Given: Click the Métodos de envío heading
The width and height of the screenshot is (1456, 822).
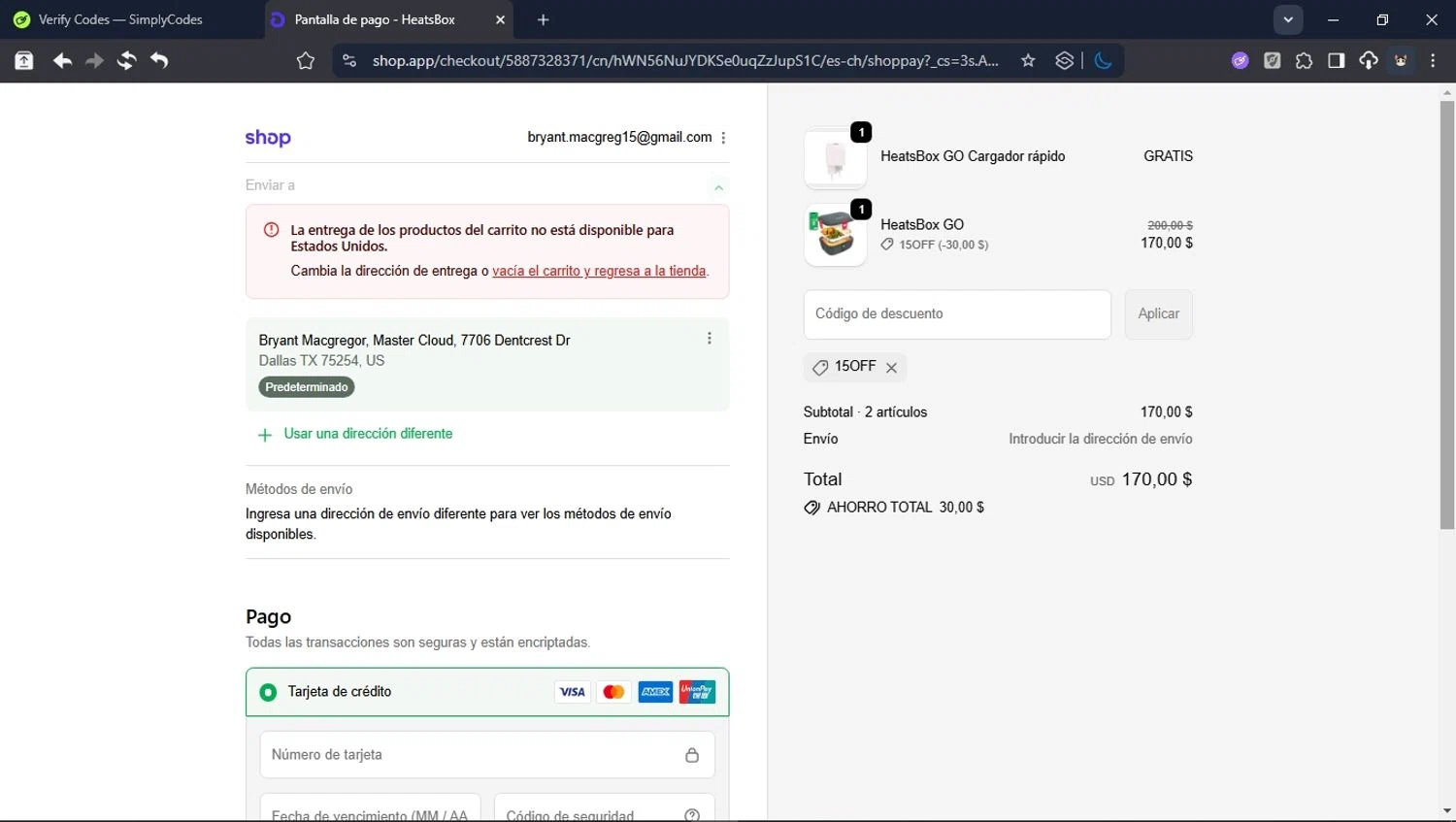Looking at the screenshot, I should tap(299, 489).
